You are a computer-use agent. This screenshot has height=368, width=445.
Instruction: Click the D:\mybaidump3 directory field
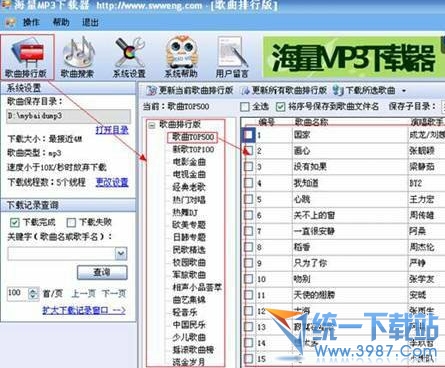pyautogui.click(x=69, y=116)
